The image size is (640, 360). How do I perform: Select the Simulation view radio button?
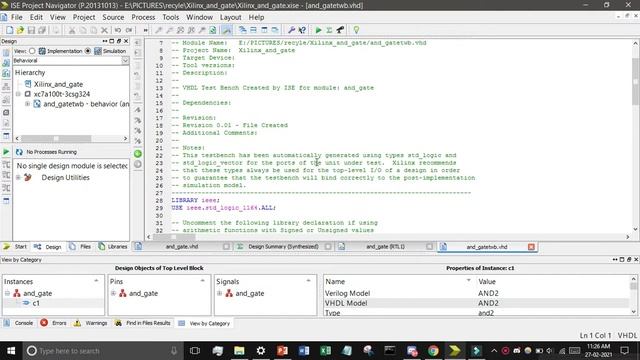(x=88, y=51)
